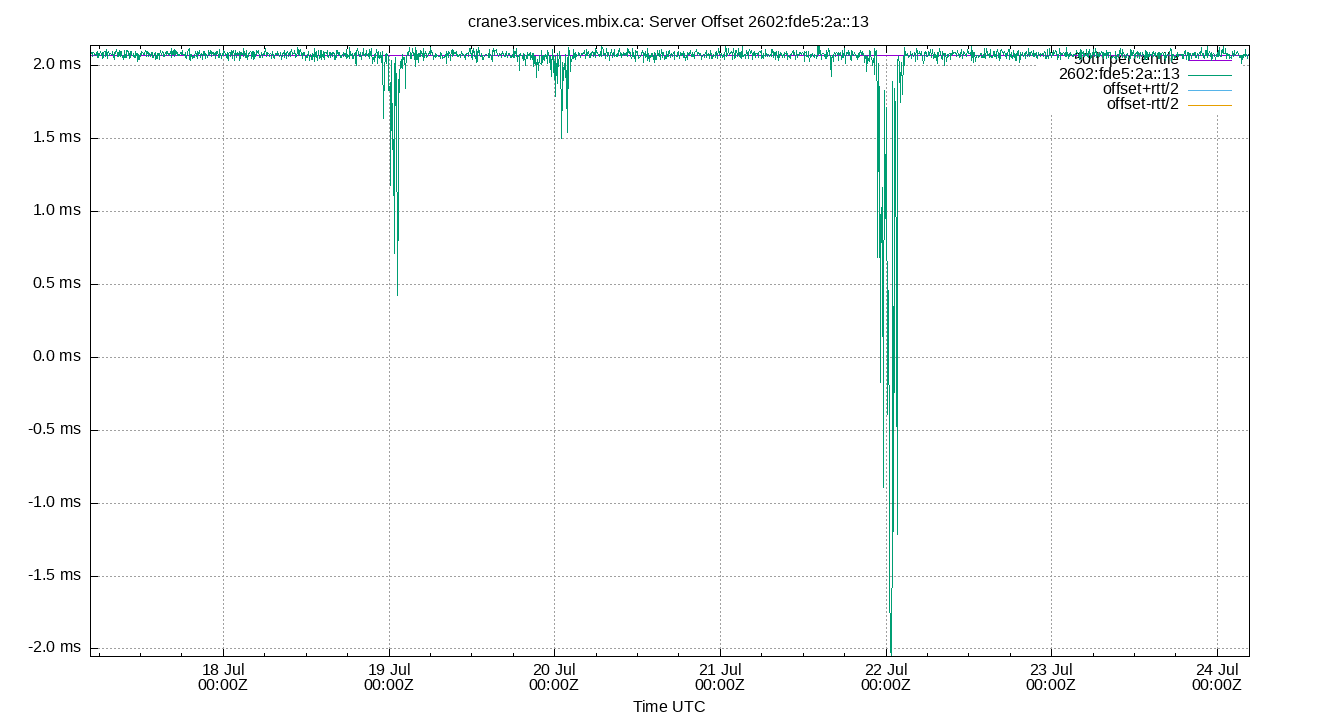
Task: Click the '23 Jul 00:00Z' x-axis label
Action: pyautogui.click(x=1051, y=677)
